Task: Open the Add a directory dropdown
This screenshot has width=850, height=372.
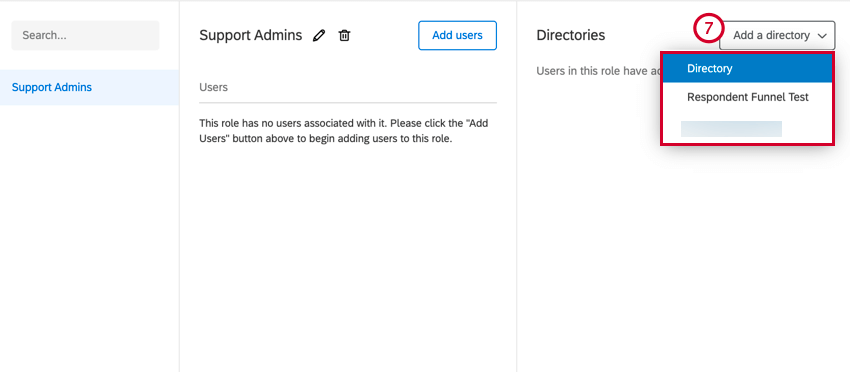Action: (x=777, y=35)
